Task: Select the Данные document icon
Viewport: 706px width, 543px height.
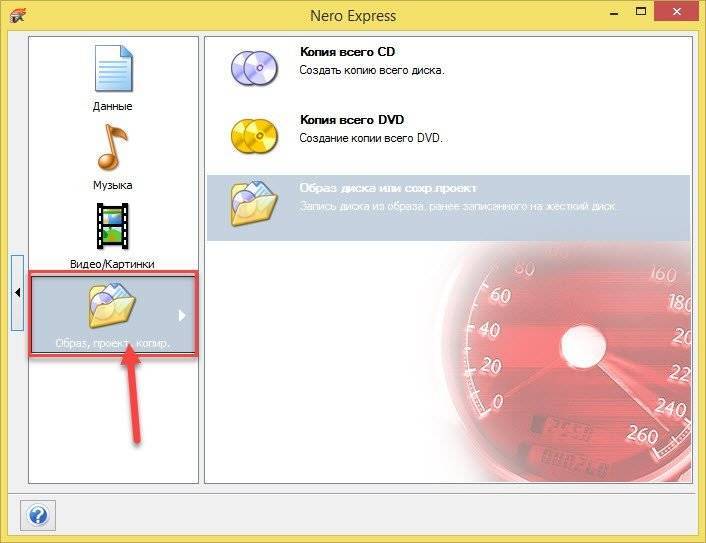Action: 113,68
